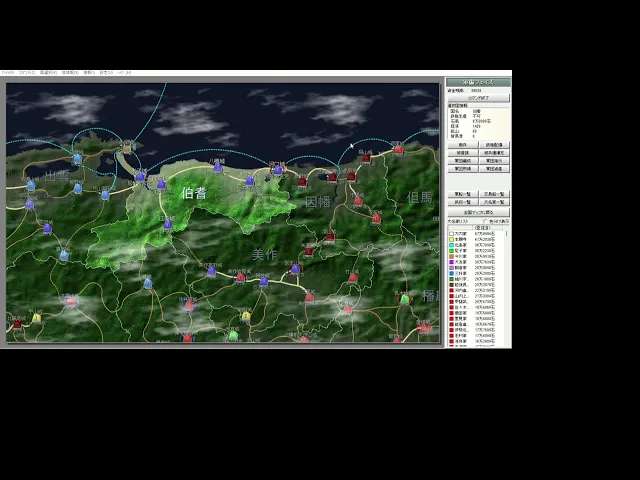This screenshot has width=640, height=480.
Task: Click the 美作 province label on the map
Action: tap(264, 255)
